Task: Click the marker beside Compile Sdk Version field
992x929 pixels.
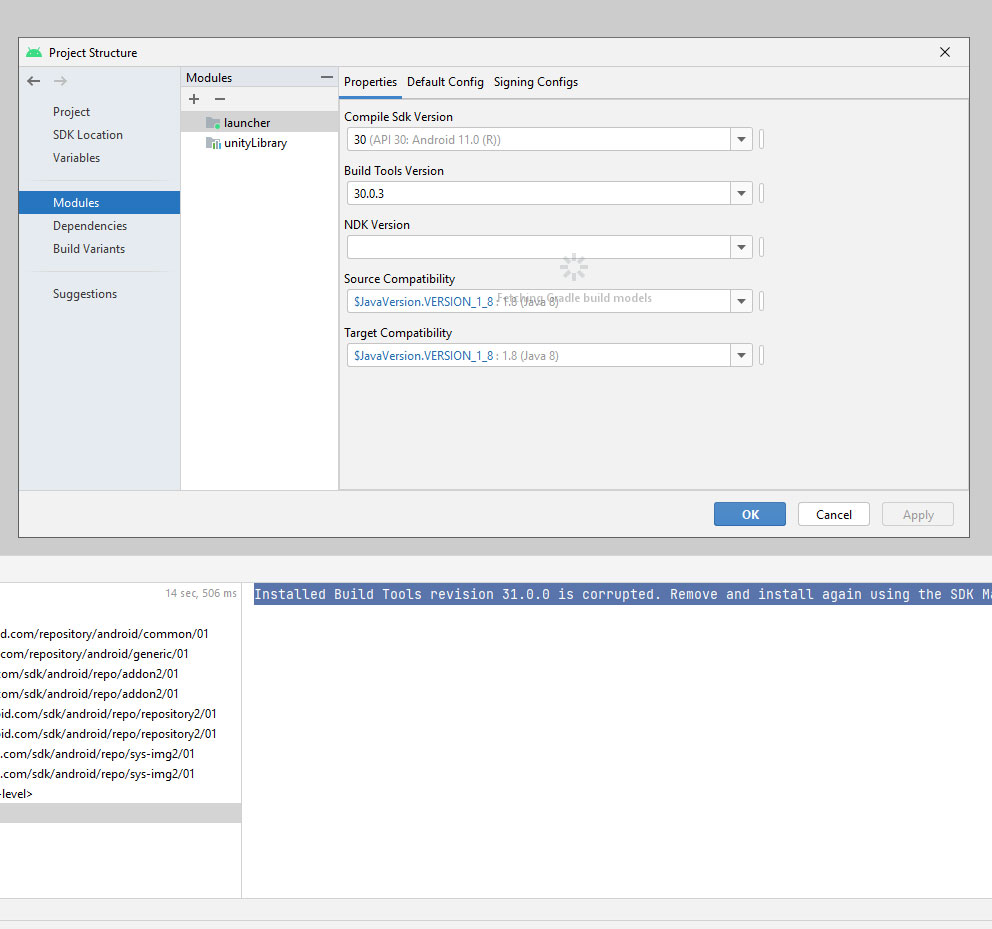Action: 761,139
